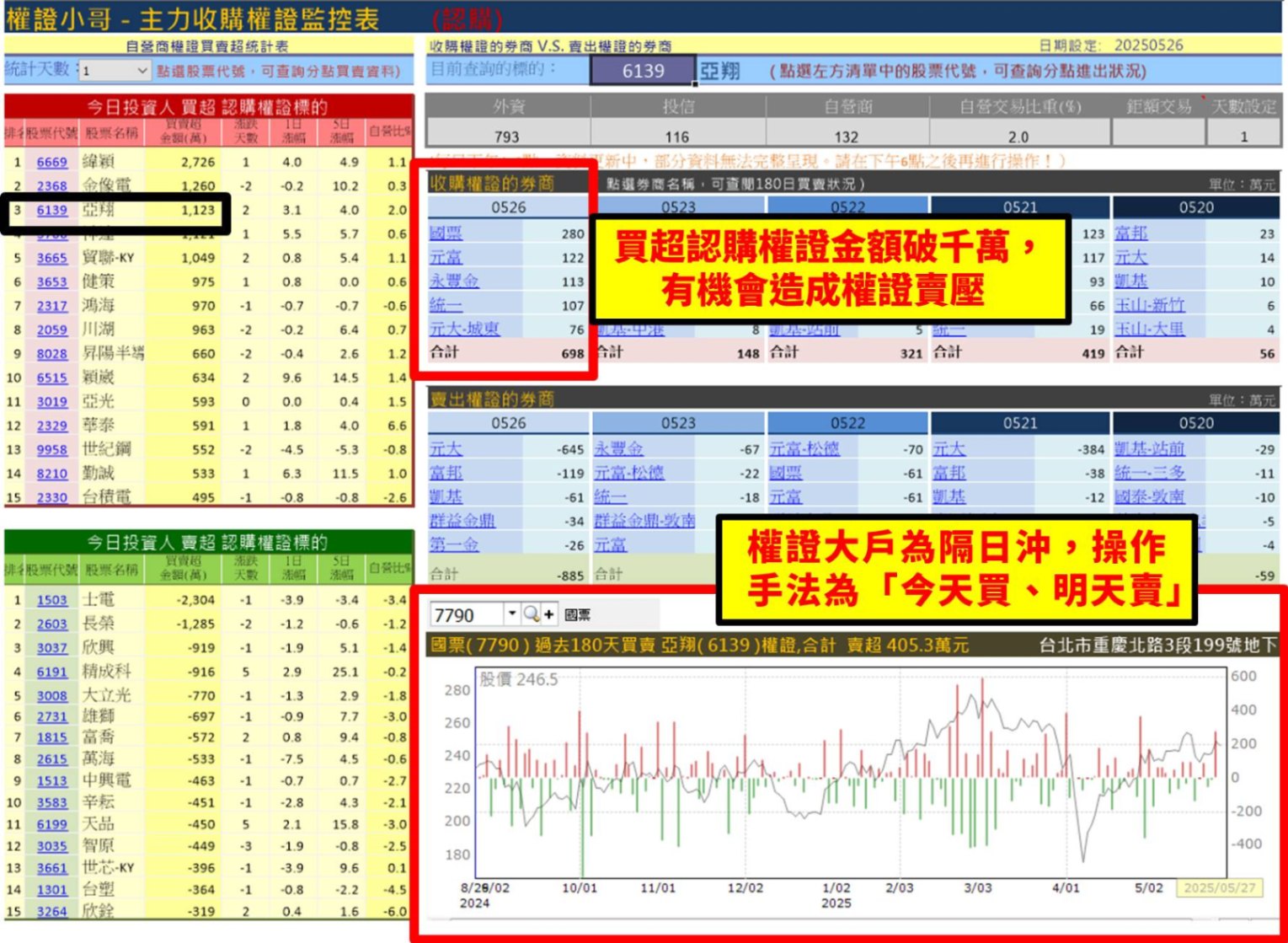Open stock code 3264 欣銓 link
Image resolution: width=1288 pixels, height=943 pixels.
51,911
